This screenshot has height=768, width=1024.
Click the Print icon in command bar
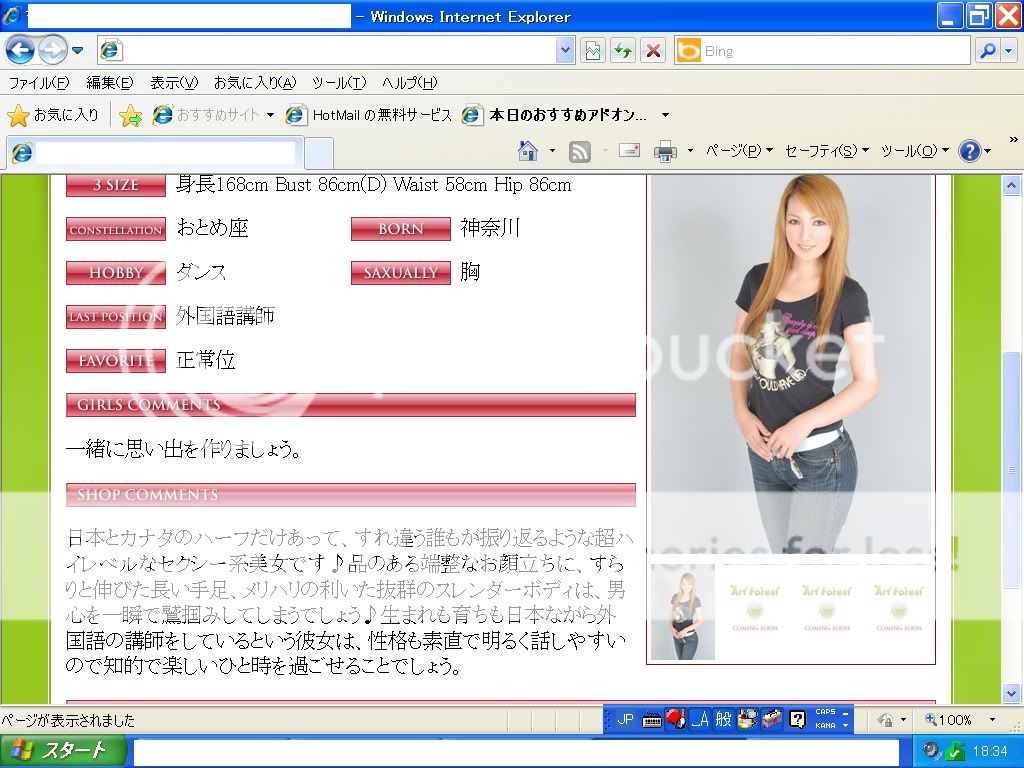665,151
